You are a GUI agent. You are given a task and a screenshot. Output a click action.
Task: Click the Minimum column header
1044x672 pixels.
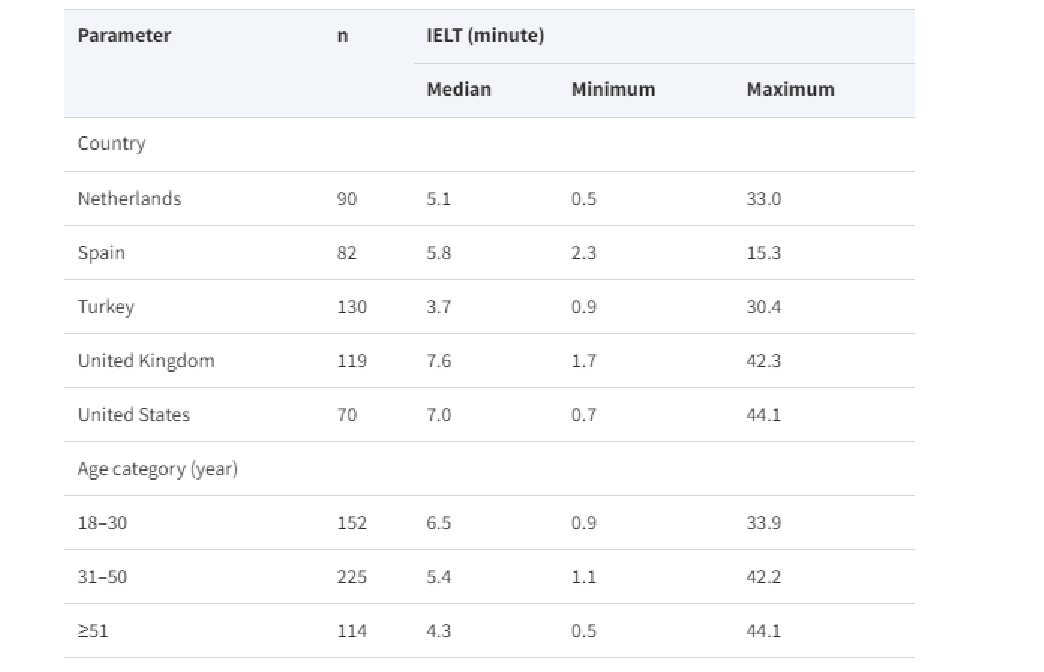613,90
